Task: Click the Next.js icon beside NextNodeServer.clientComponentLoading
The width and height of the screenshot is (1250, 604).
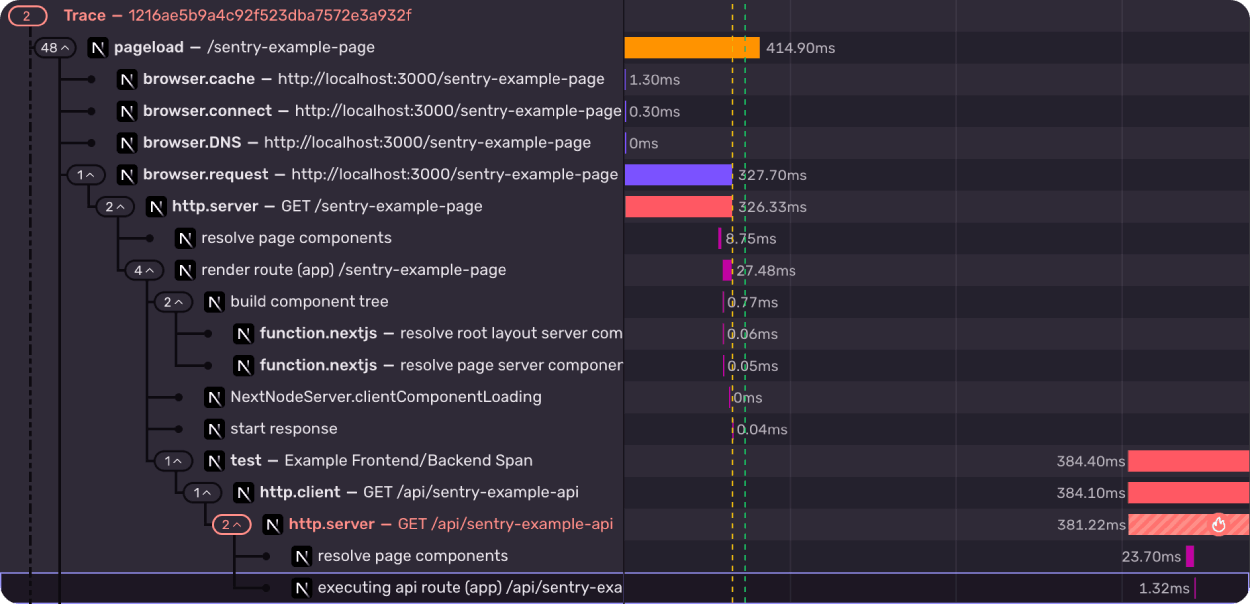Action: point(213,397)
